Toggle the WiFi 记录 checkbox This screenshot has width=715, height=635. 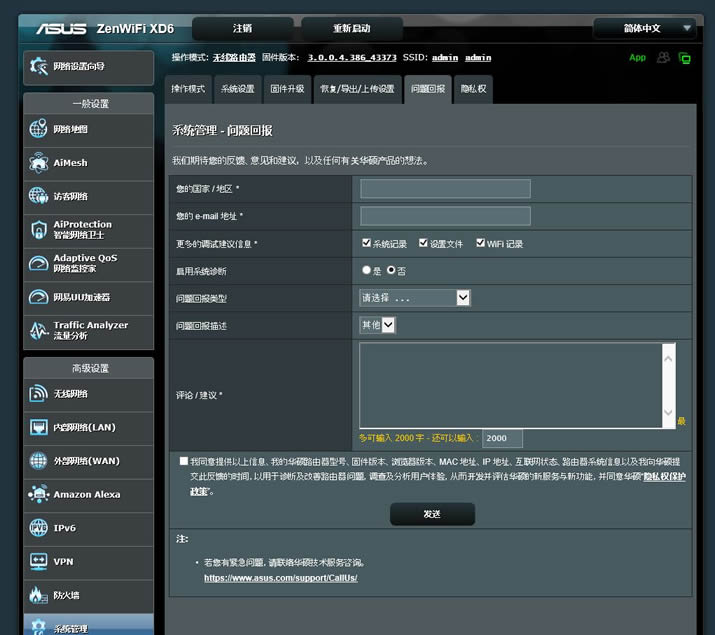(x=480, y=243)
